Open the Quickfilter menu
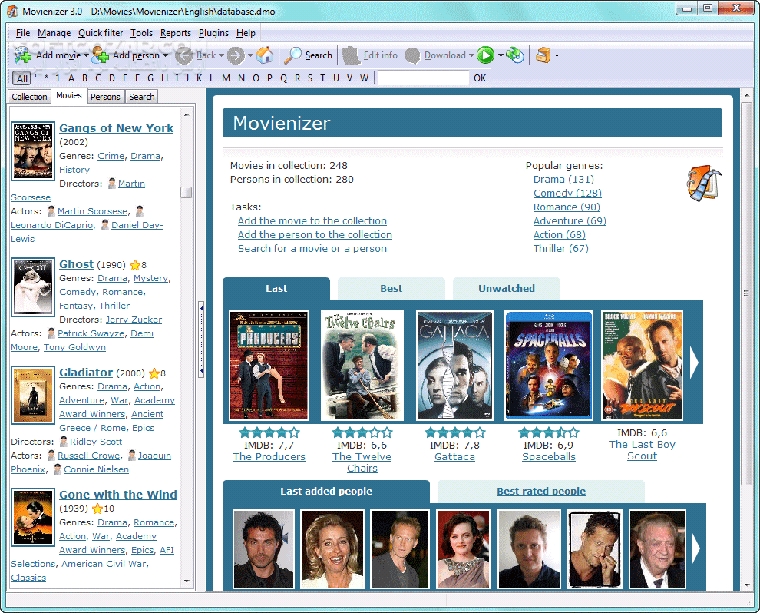Viewport: 760px width, 613px height. pyautogui.click(x=99, y=33)
